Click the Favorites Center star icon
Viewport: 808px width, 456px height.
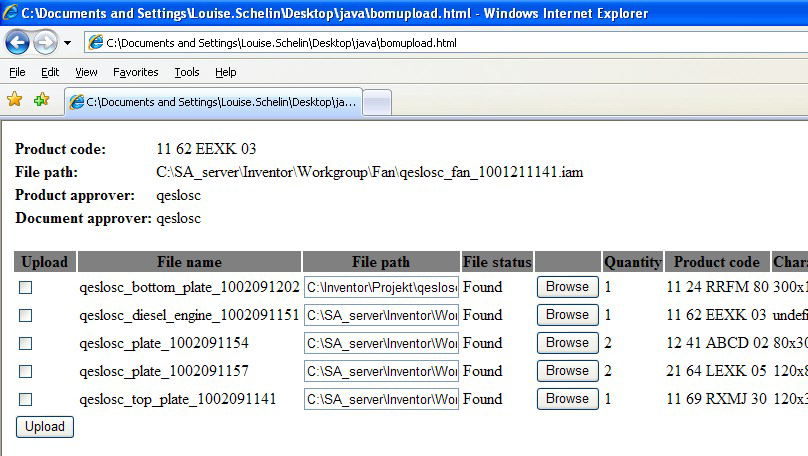click(x=15, y=99)
